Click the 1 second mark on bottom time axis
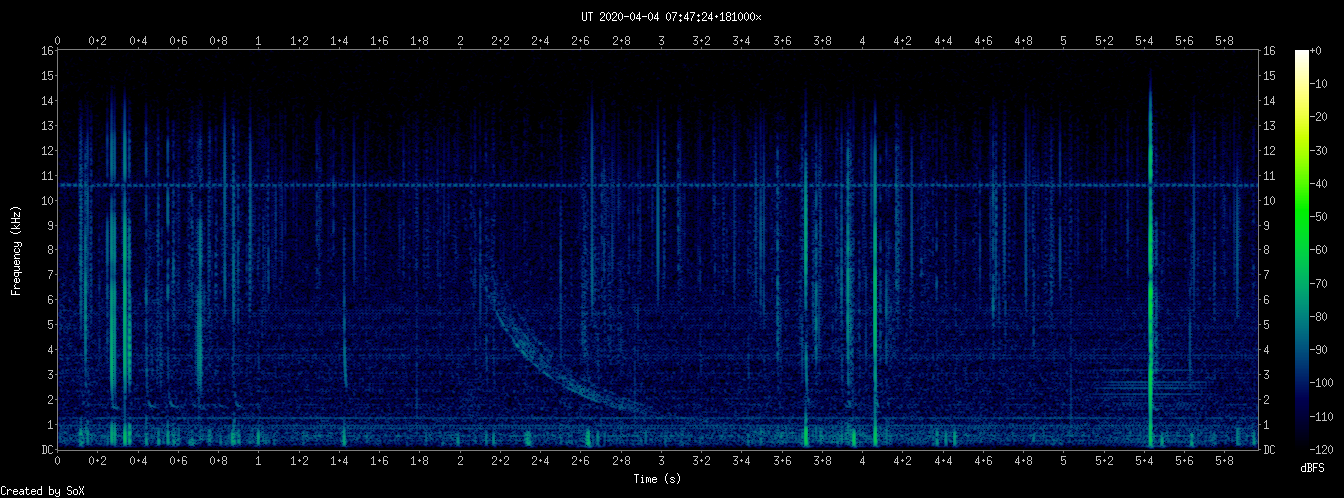The width and height of the screenshot is (1344, 498). pyautogui.click(x=259, y=463)
